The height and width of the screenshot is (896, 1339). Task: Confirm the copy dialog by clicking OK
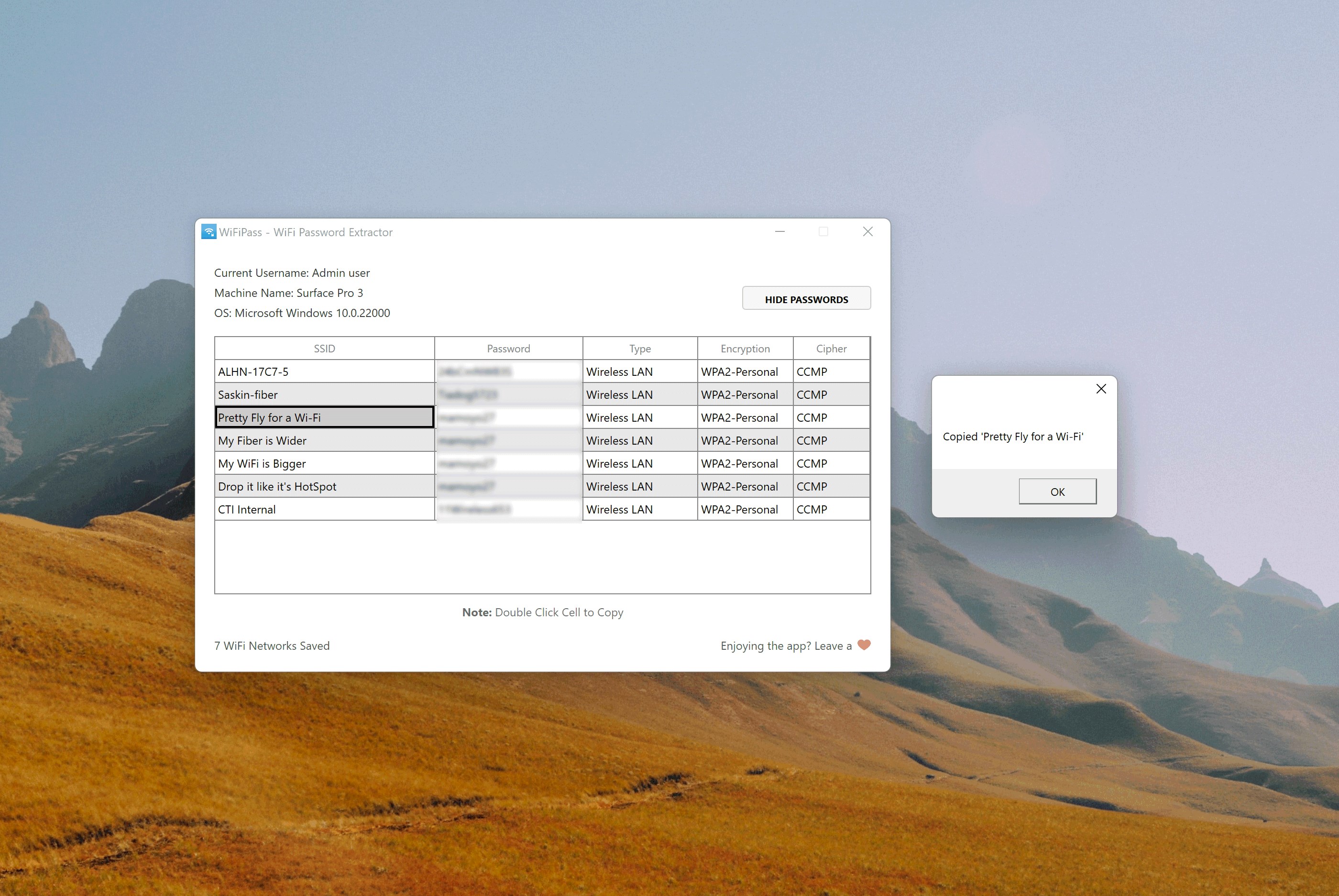coord(1057,491)
